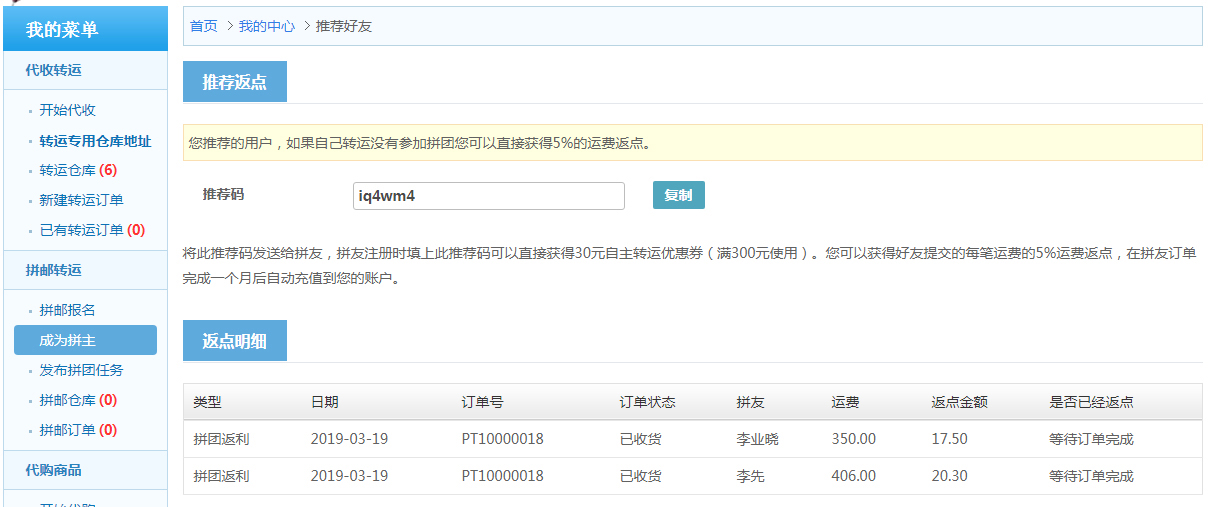Select the 返点明细 tab heading
The image size is (1212, 507).
pos(234,341)
